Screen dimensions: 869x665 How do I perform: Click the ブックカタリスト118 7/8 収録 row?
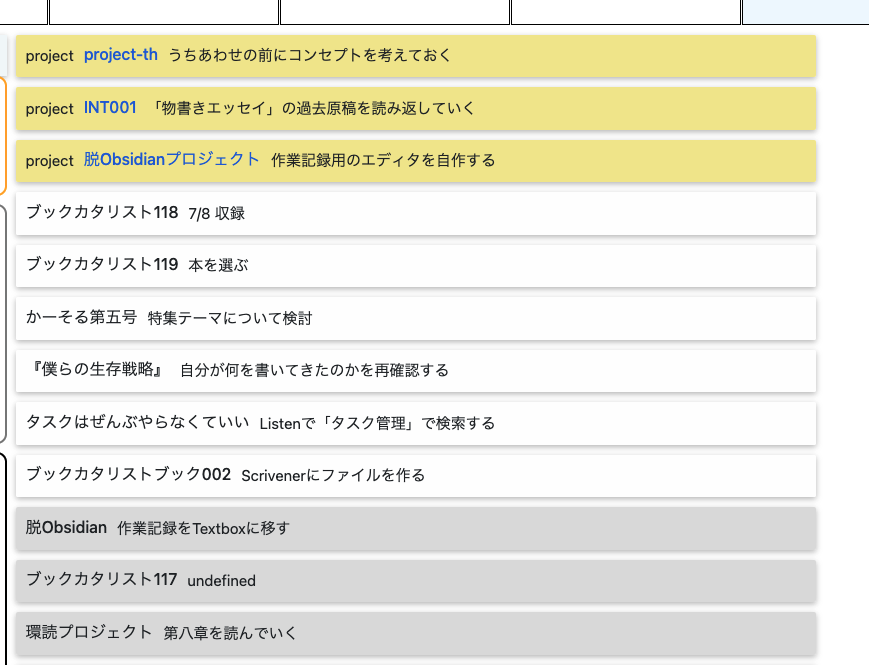(416, 213)
